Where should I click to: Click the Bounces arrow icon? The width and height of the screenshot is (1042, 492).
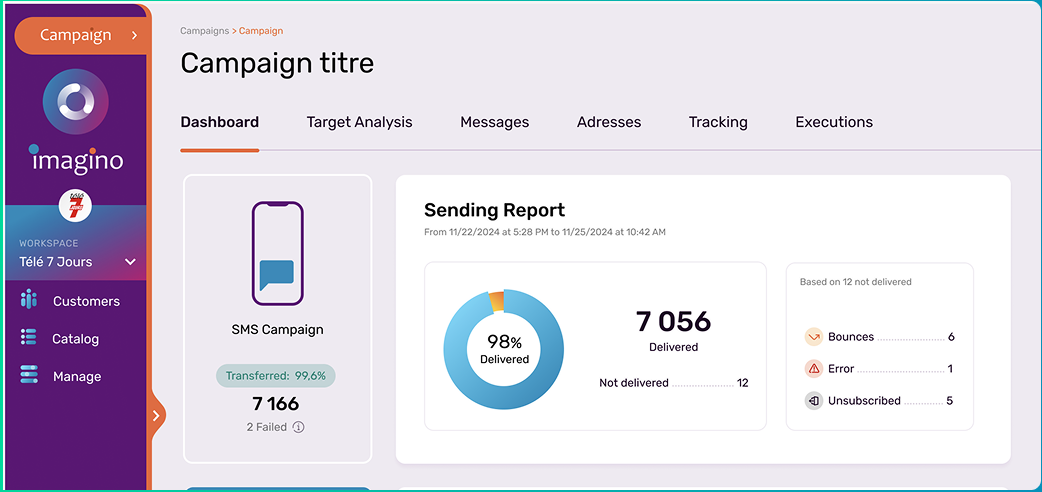pos(814,337)
